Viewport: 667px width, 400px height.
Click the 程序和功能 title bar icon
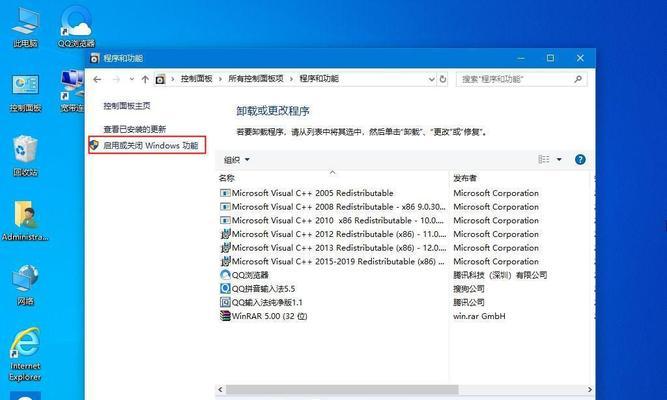[94, 58]
